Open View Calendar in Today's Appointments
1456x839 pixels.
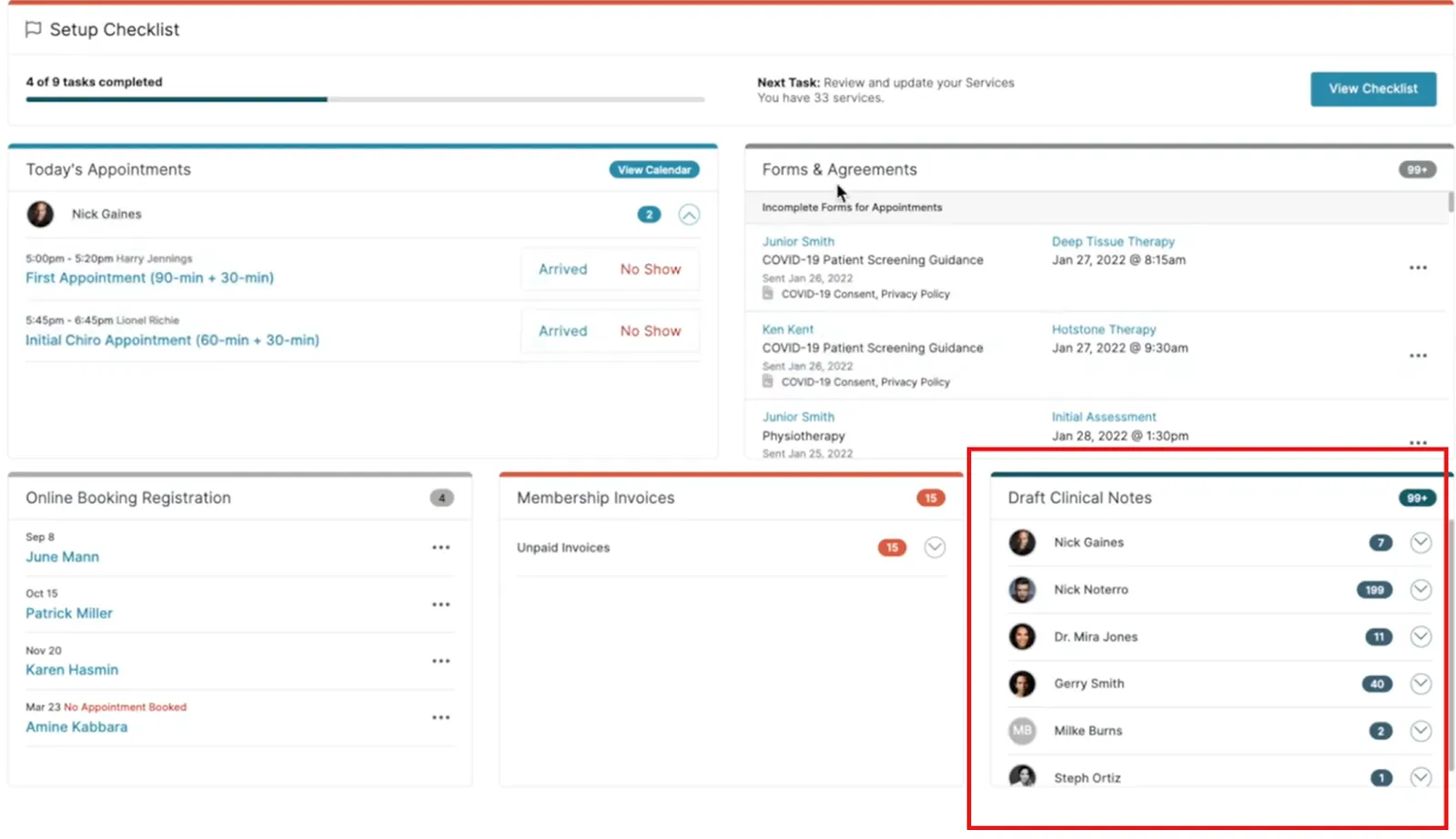point(654,169)
